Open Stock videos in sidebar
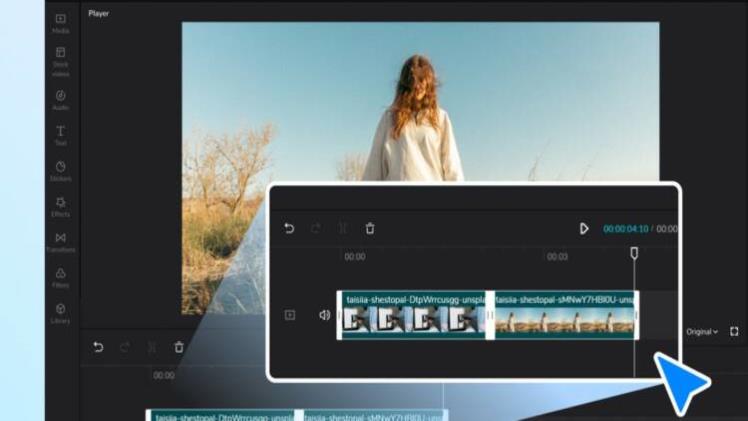The image size is (748, 421). pos(60,58)
